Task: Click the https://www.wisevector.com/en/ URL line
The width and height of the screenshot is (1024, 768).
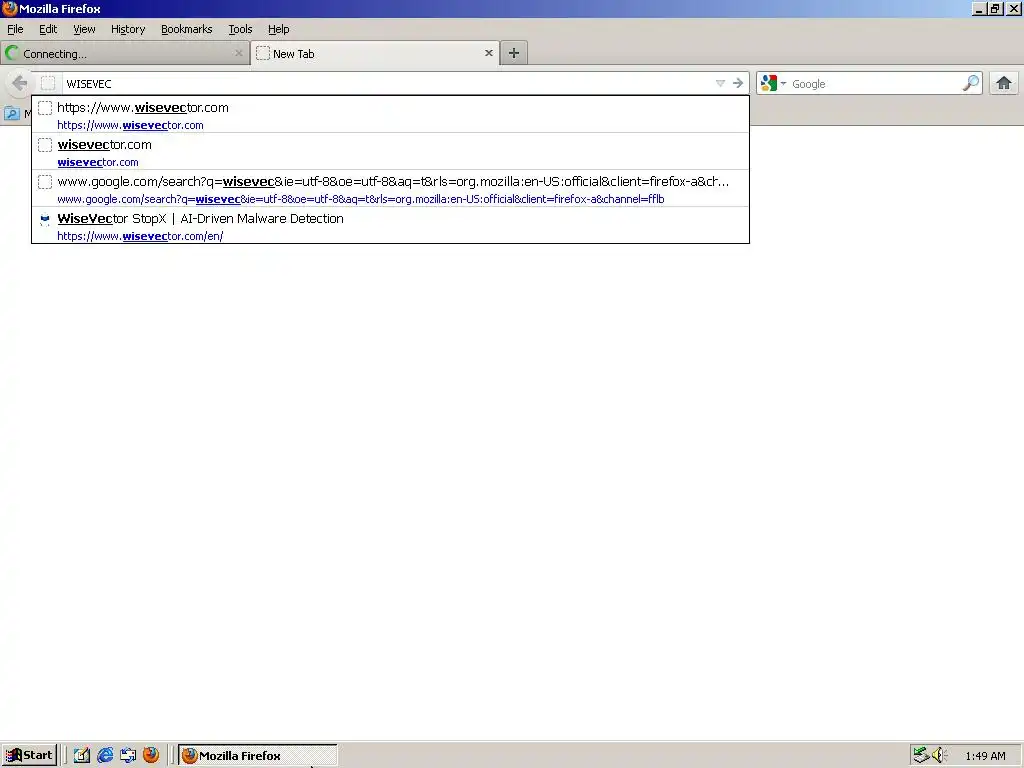Action: tap(140, 236)
